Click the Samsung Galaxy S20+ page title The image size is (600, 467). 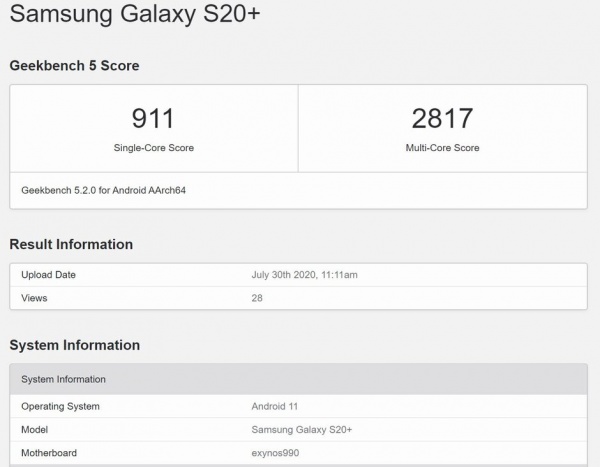[135, 14]
